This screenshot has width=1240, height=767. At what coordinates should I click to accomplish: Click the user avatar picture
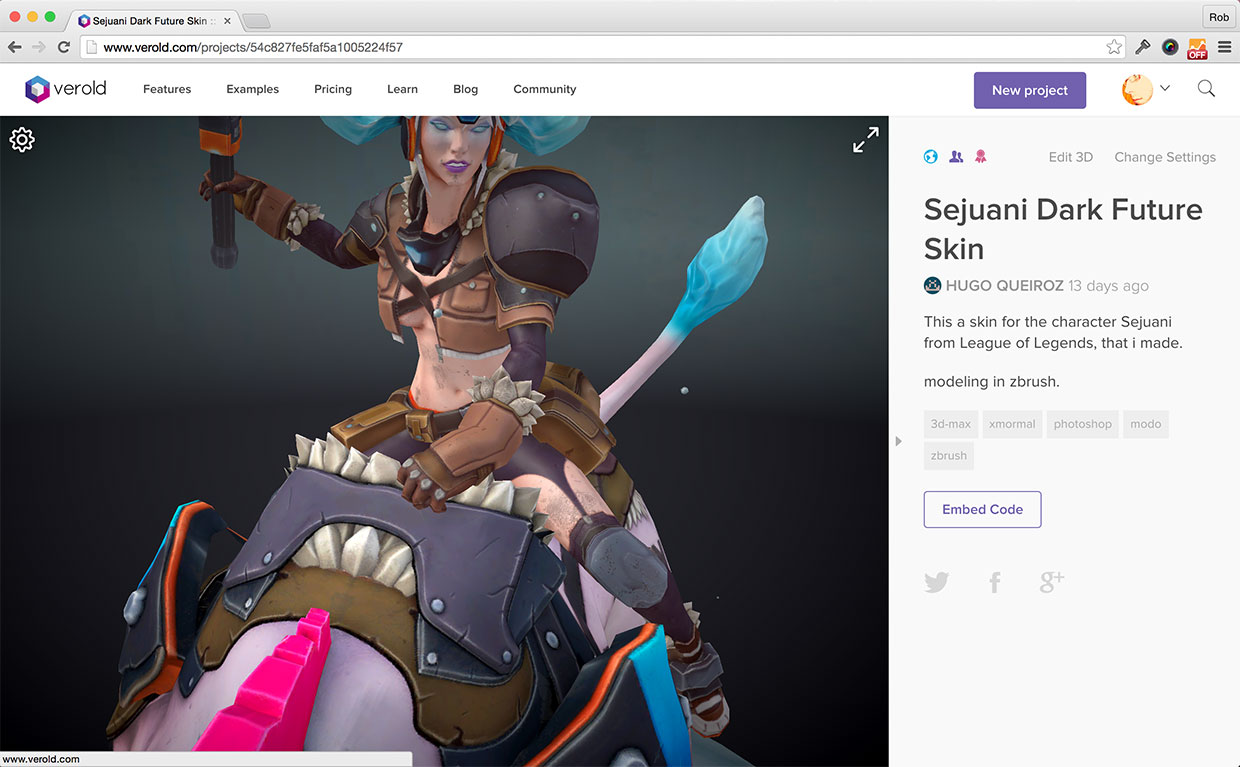click(1137, 90)
